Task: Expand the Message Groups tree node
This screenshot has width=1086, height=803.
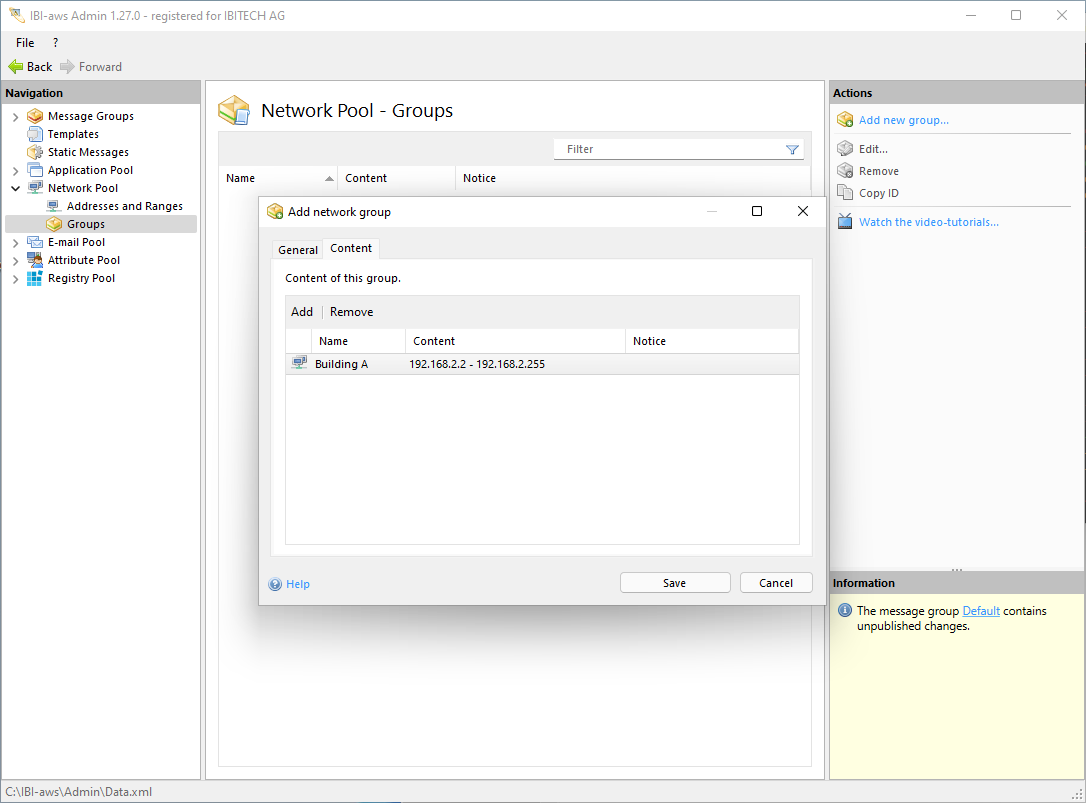Action: 15,117
